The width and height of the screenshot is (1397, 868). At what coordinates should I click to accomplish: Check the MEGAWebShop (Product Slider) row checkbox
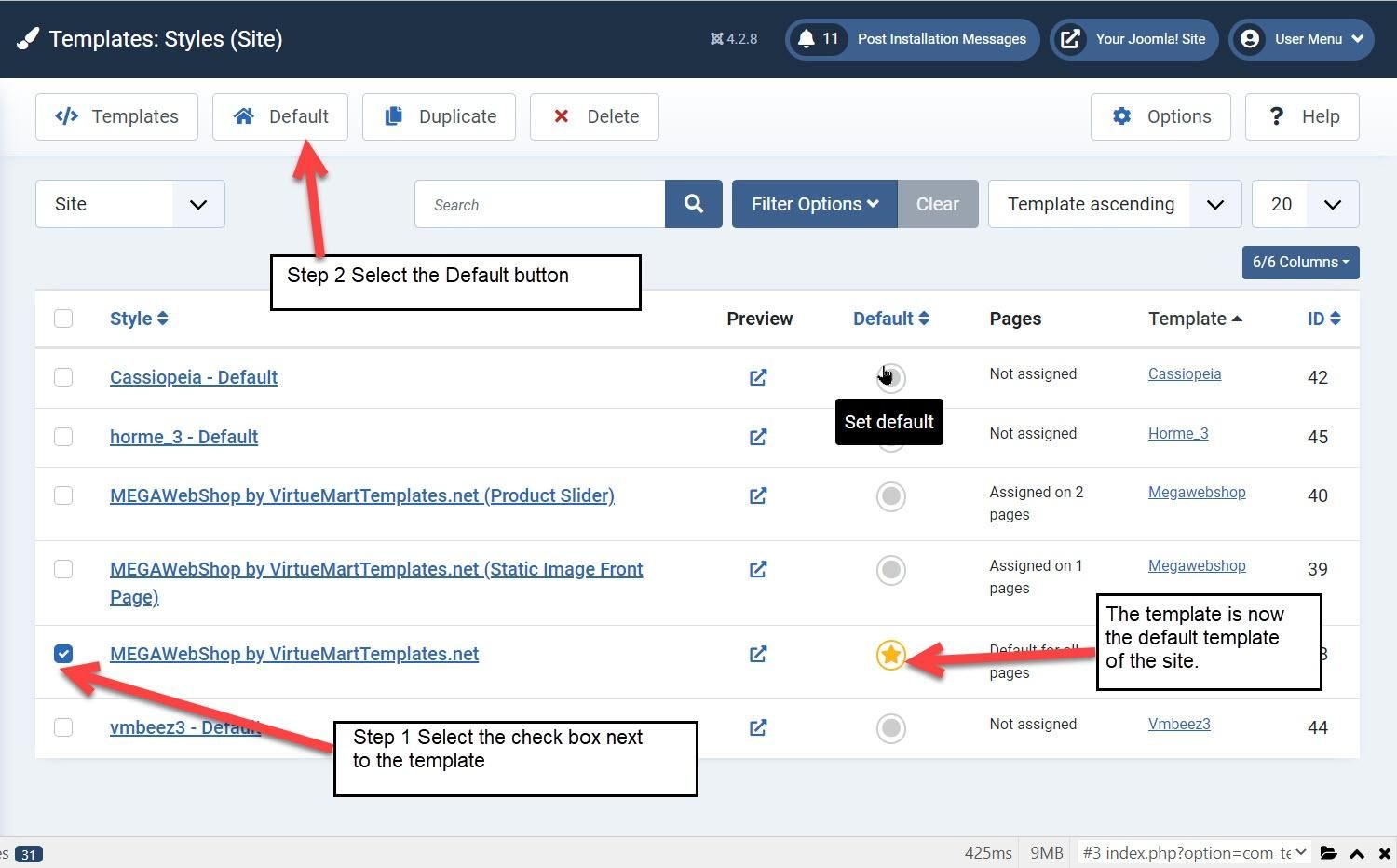pyautogui.click(x=63, y=495)
